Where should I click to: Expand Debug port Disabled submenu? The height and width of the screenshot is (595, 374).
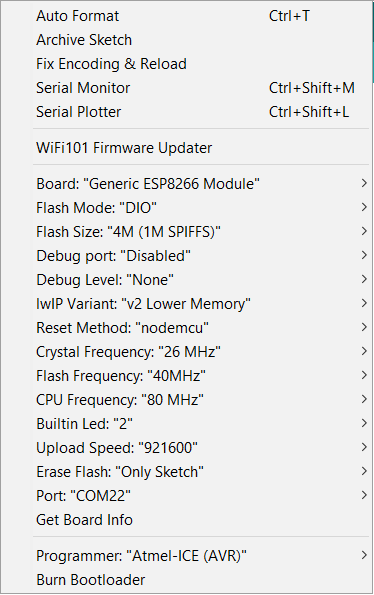(x=201, y=256)
